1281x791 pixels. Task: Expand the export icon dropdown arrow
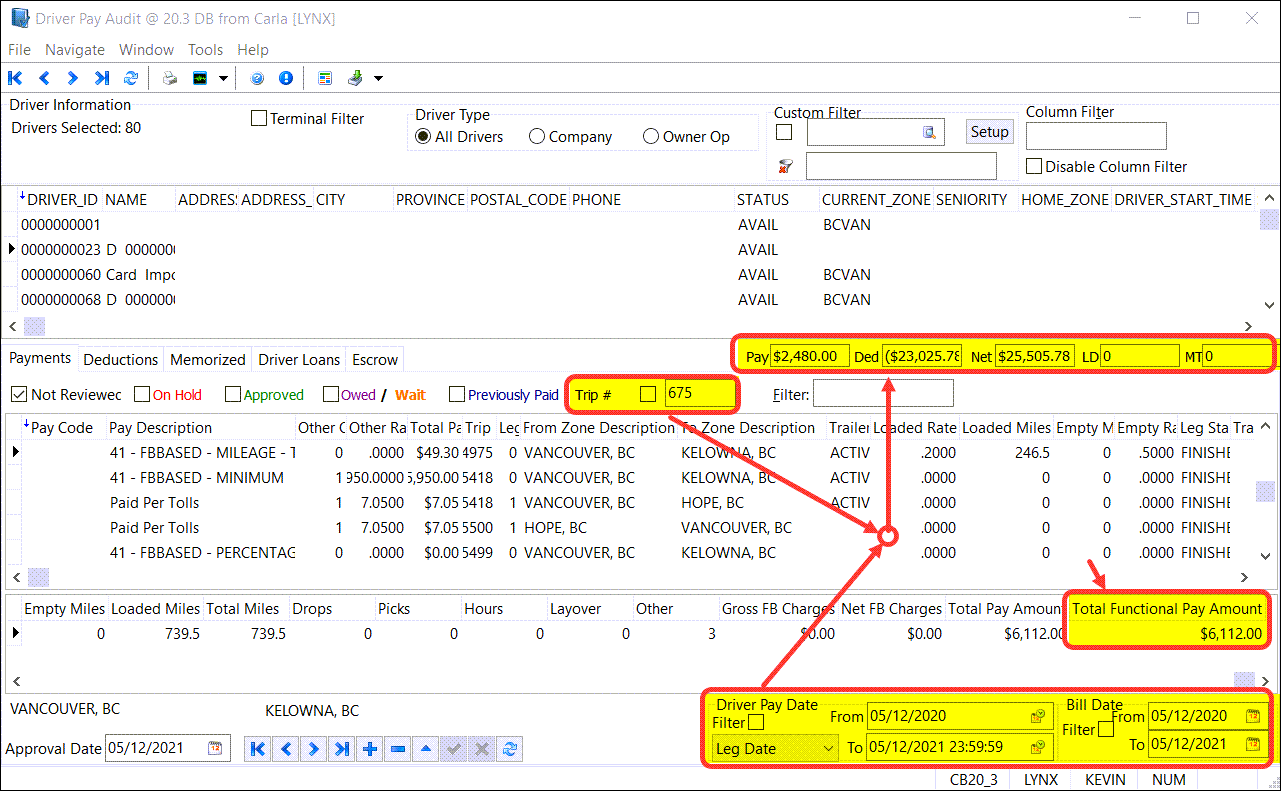[378, 78]
